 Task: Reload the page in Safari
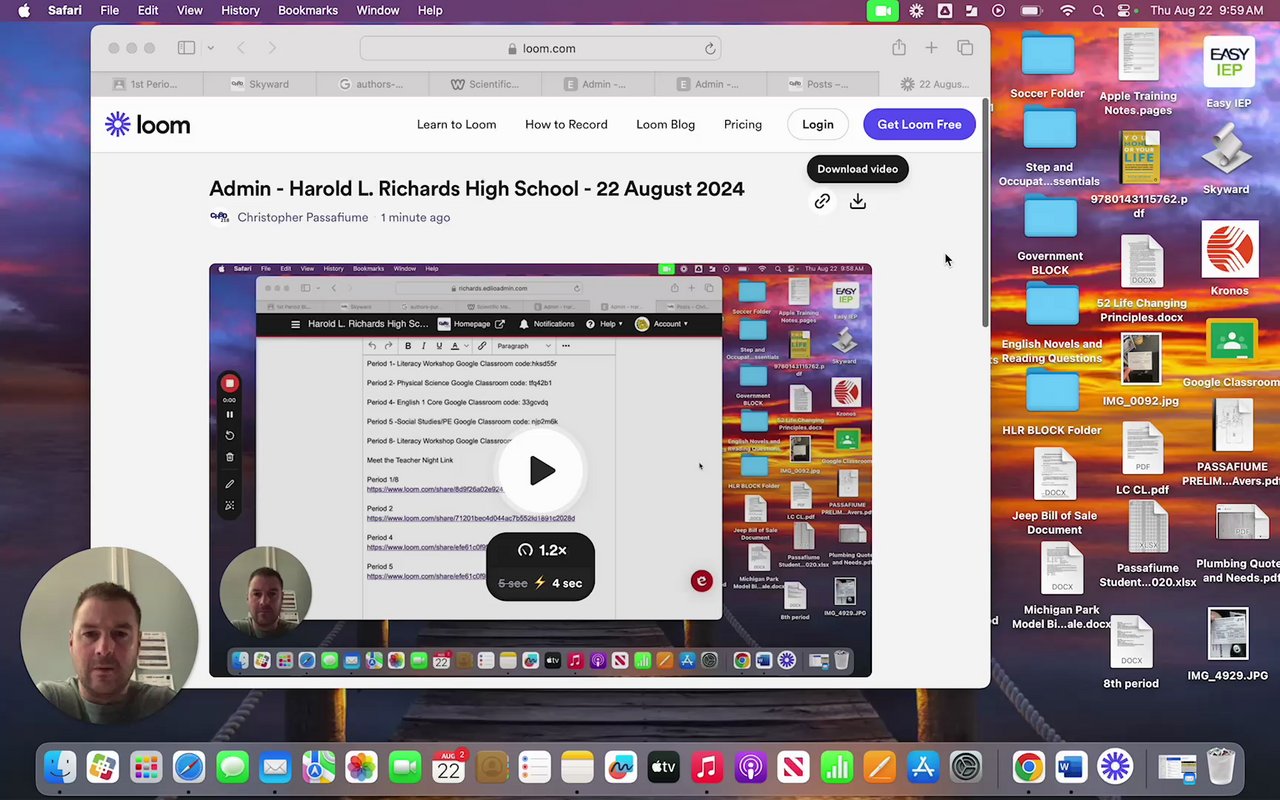709,48
